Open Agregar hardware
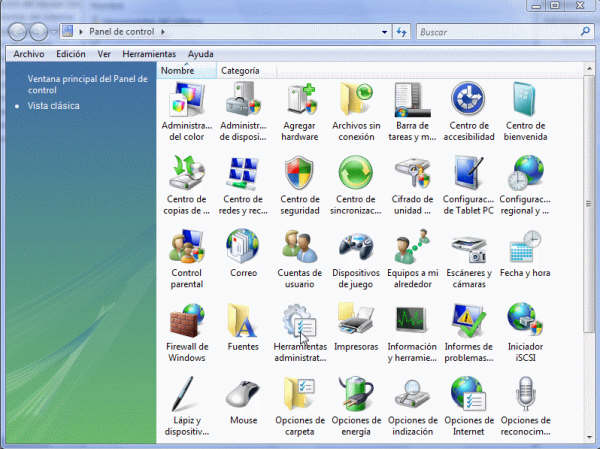 300,111
